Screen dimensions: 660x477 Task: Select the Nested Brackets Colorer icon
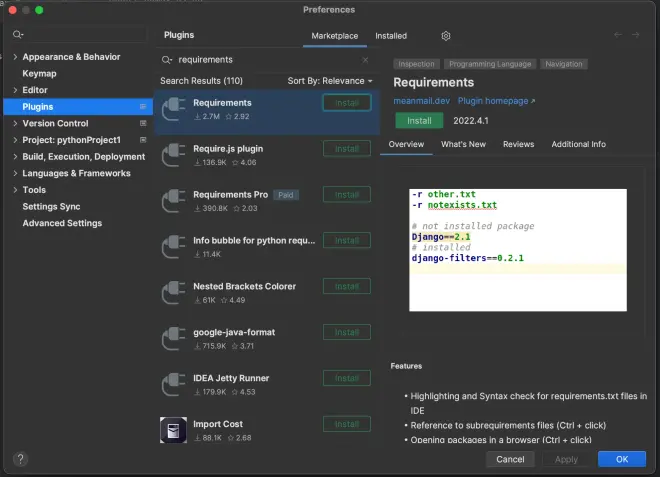coord(173,293)
